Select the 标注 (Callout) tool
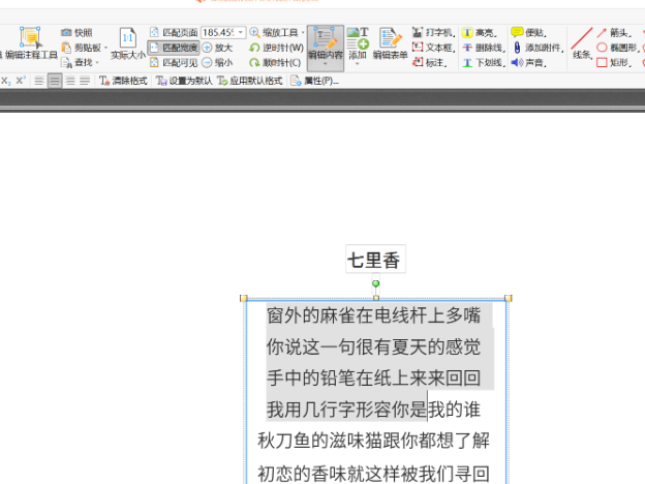 429,63
